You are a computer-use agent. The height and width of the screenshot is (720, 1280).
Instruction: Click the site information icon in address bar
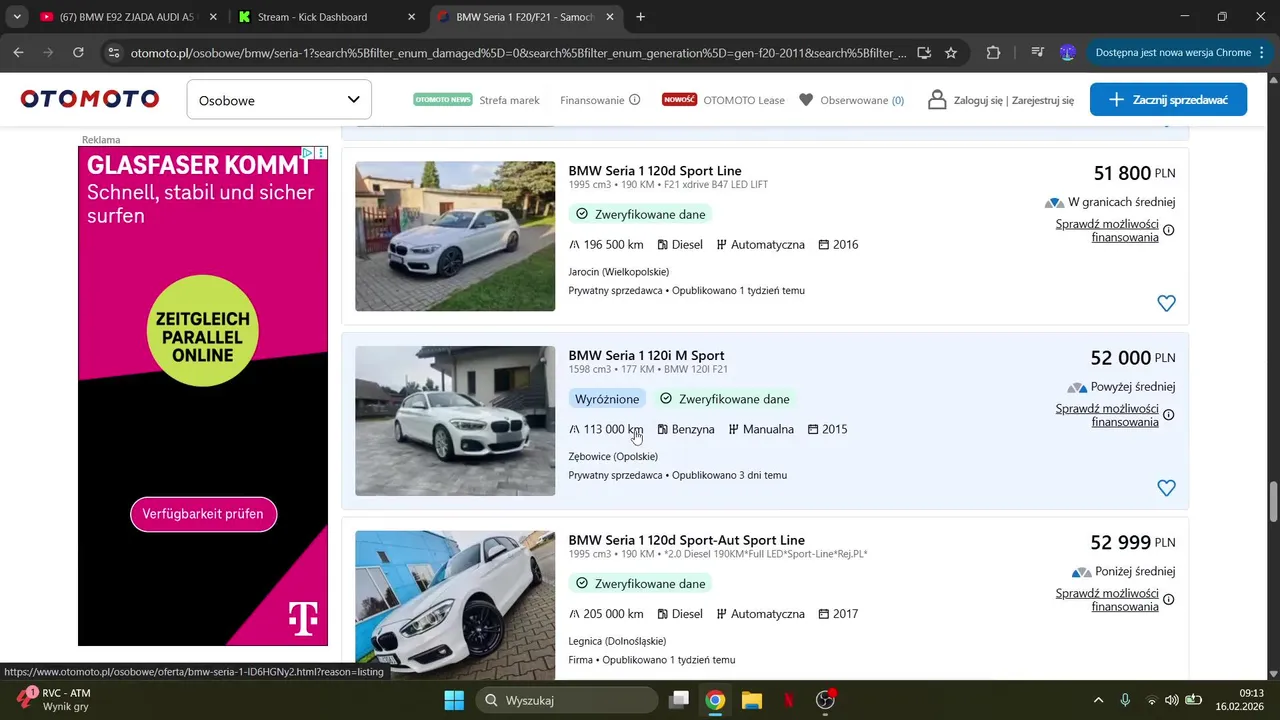[113, 53]
